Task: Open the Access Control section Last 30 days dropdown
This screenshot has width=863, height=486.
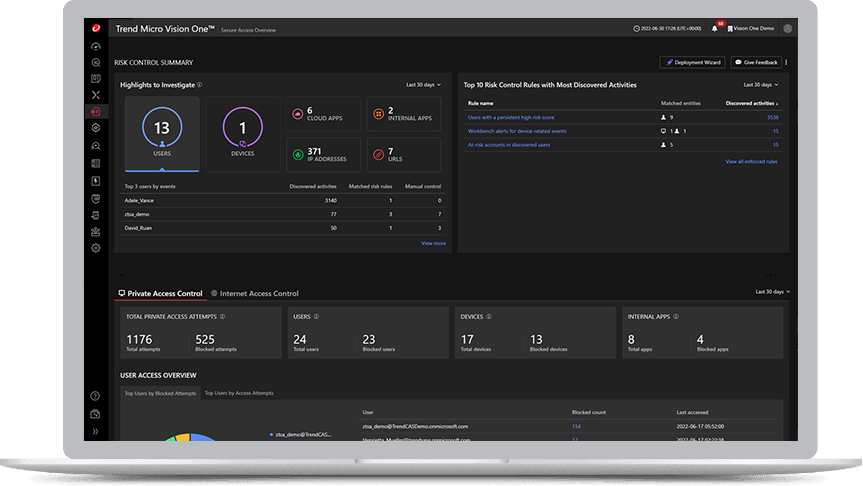Action: pyautogui.click(x=772, y=292)
